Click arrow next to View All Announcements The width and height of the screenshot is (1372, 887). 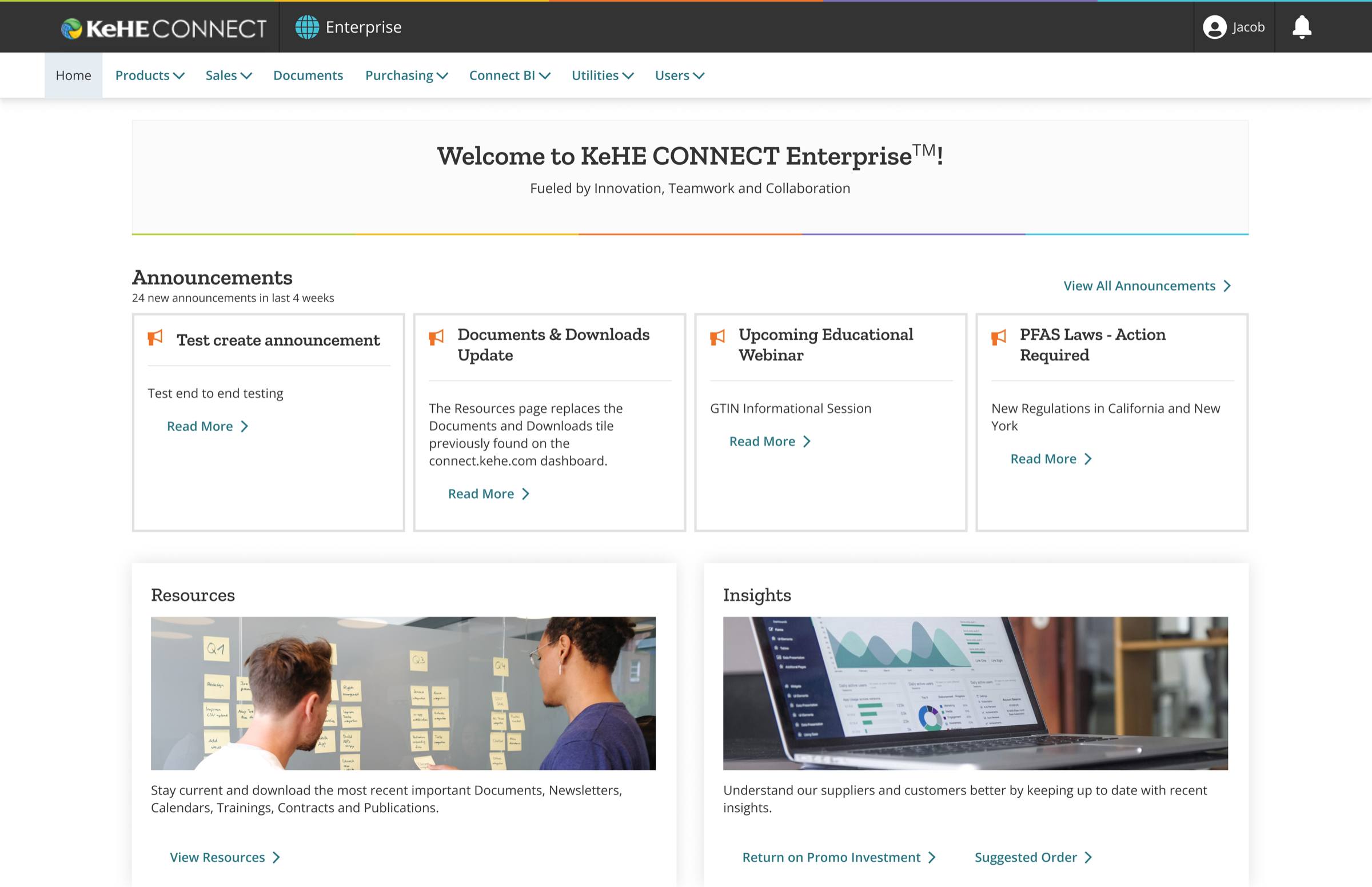point(1227,286)
